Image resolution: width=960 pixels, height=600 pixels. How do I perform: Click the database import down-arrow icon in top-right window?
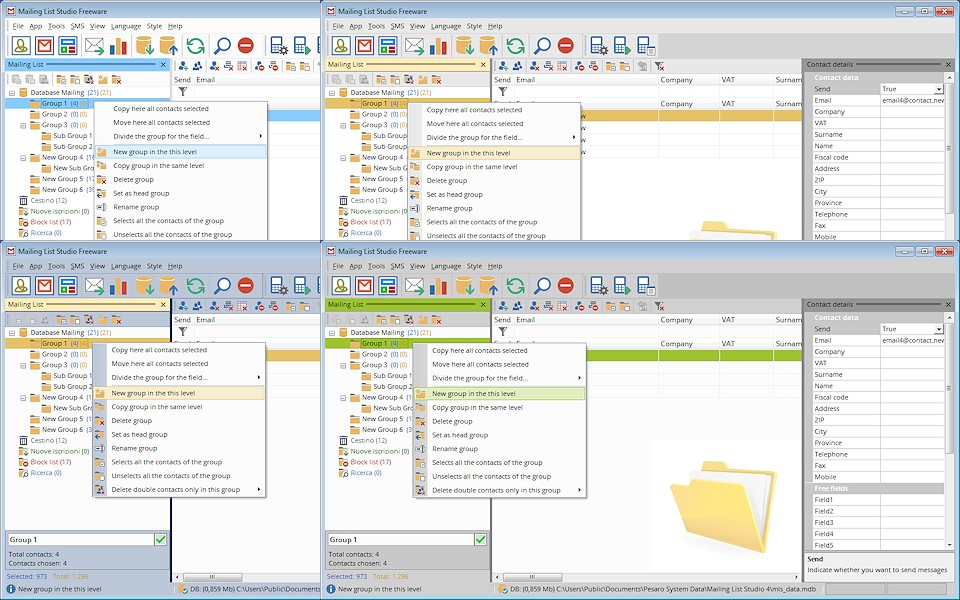coord(465,46)
